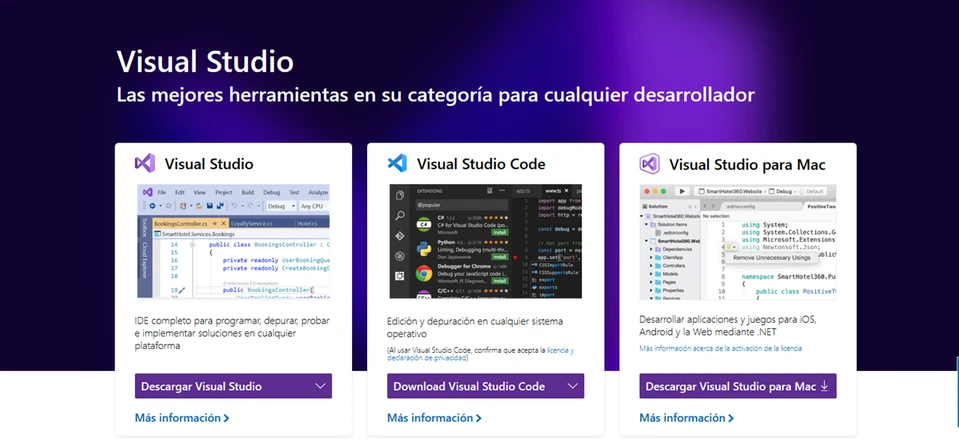Open link about activación de la licencia

[720, 348]
